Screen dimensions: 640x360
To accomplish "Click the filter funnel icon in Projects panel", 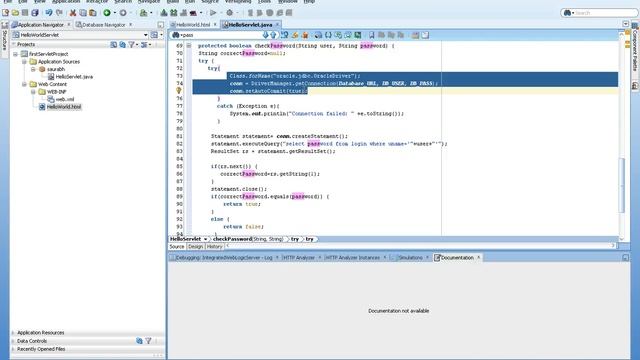I will (131, 44).
